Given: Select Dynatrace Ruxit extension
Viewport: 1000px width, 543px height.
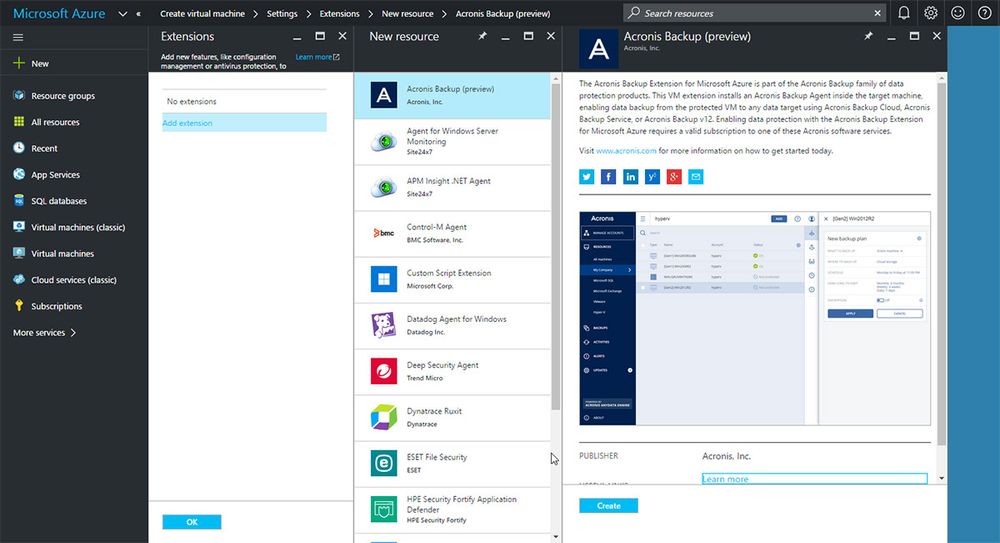Looking at the screenshot, I should coord(452,417).
